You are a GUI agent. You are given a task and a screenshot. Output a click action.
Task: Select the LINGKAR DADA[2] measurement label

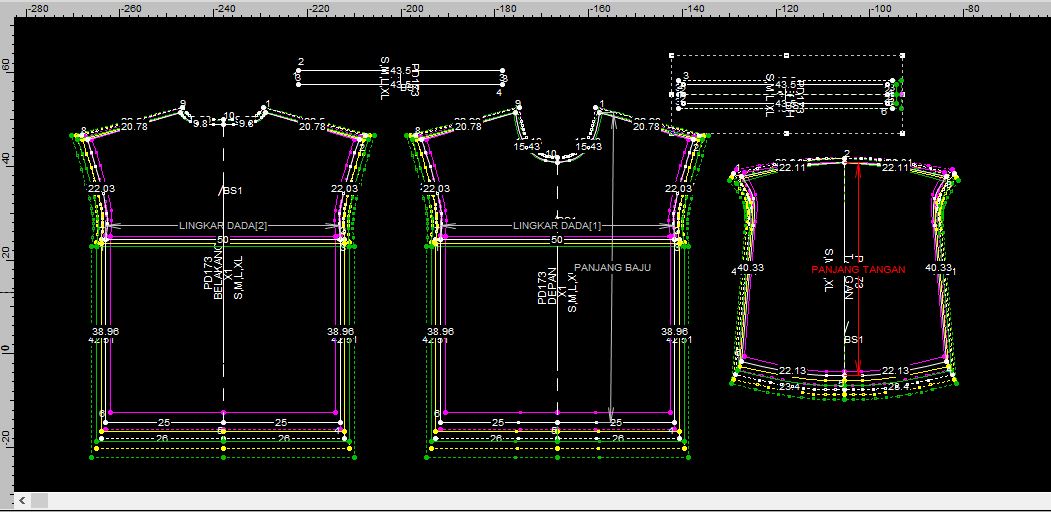[x=223, y=226]
